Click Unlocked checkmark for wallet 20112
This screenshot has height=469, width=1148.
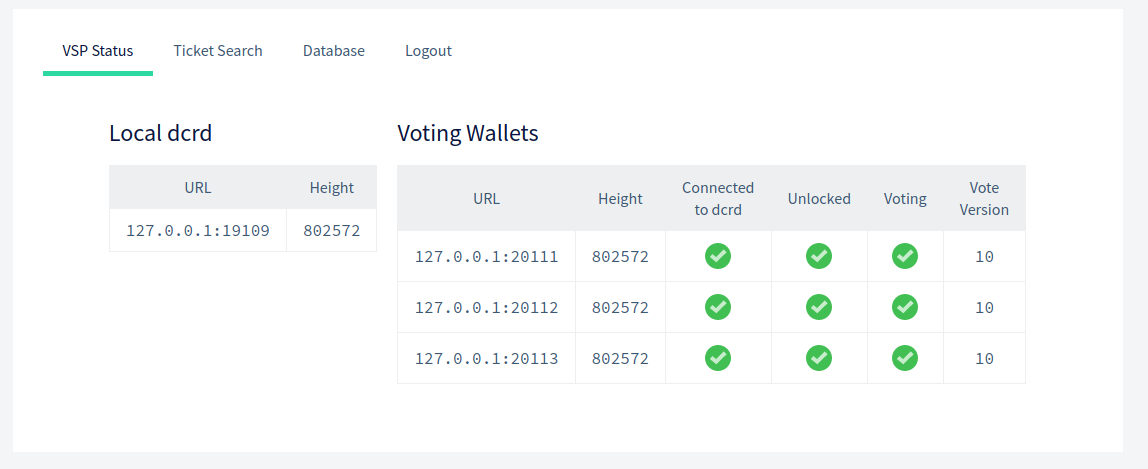[x=819, y=307]
